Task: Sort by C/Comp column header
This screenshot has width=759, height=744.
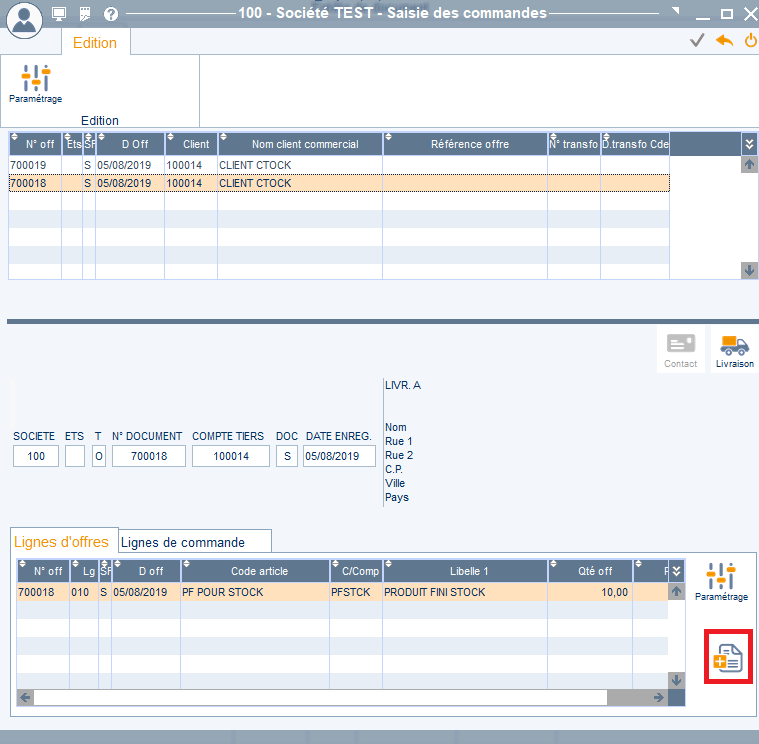Action: tap(356, 571)
